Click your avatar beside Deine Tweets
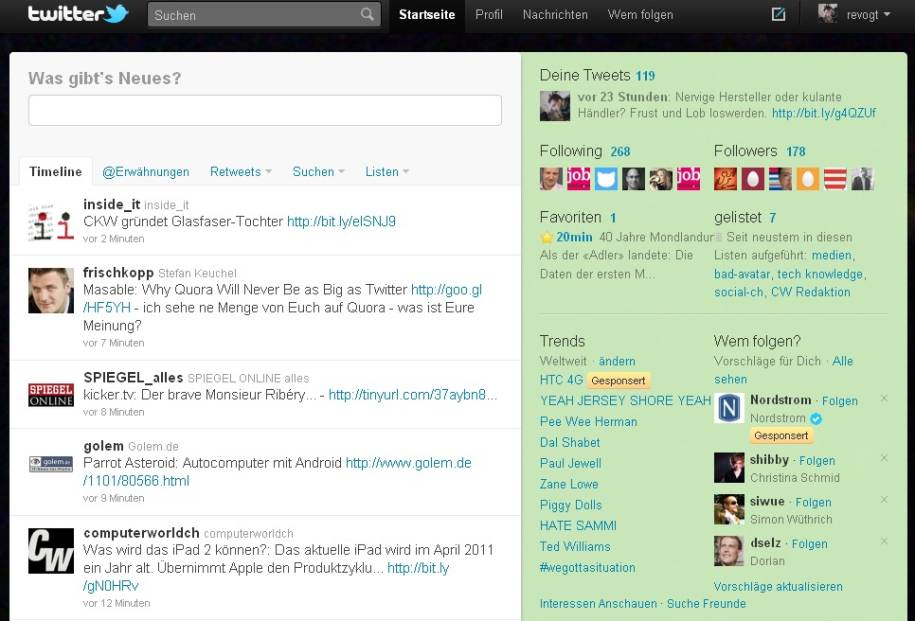This screenshot has height=621, width=915. [x=555, y=106]
